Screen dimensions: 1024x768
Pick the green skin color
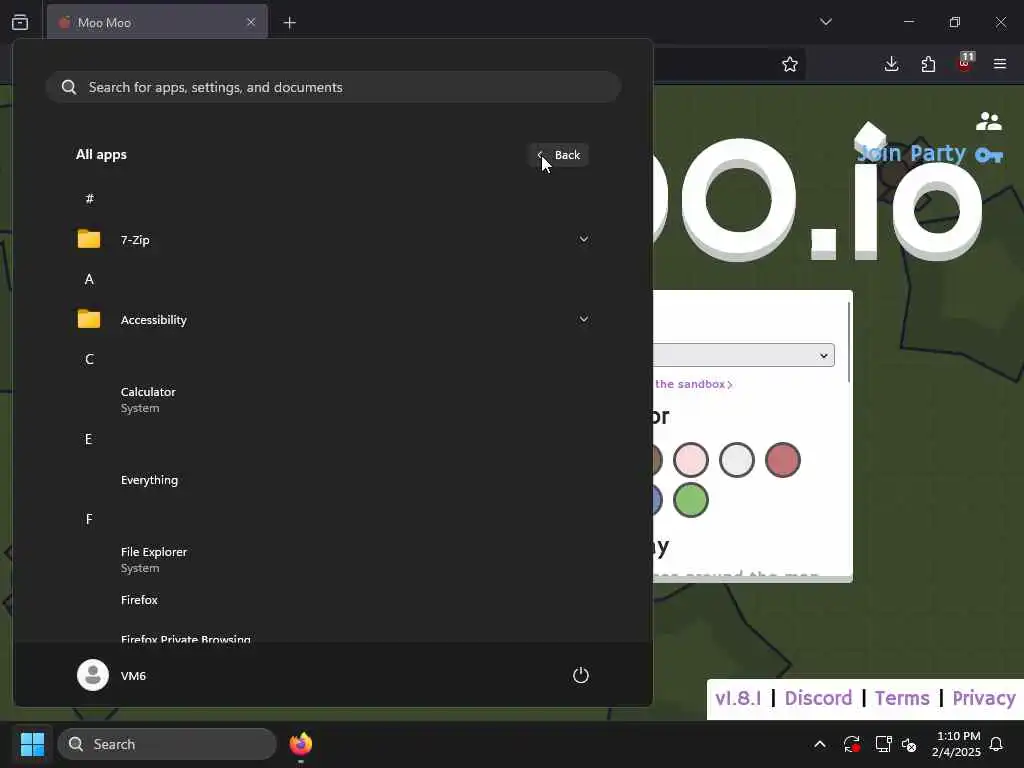coord(690,500)
